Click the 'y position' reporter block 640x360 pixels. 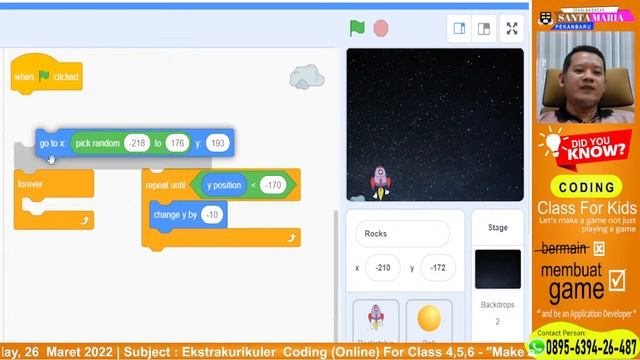click(224, 185)
